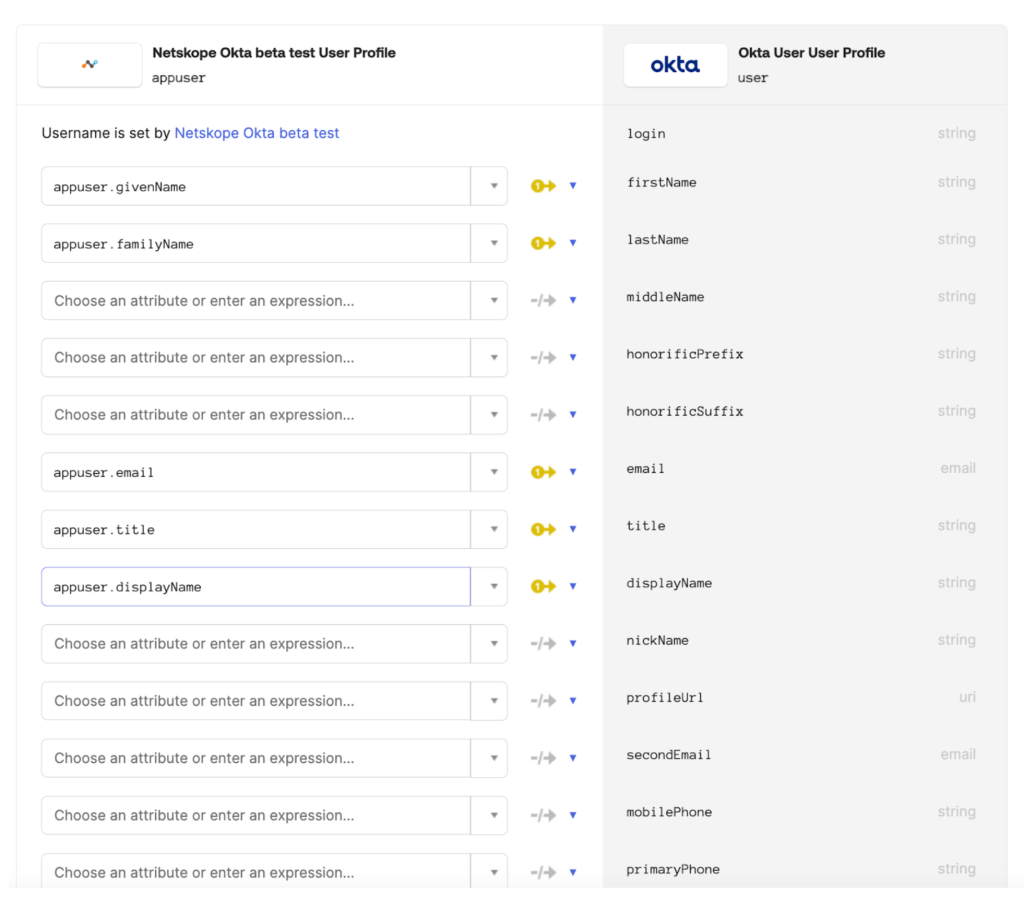Edit the appuser.givenName expression field
The image size is (1024, 905).
pyautogui.click(x=256, y=186)
